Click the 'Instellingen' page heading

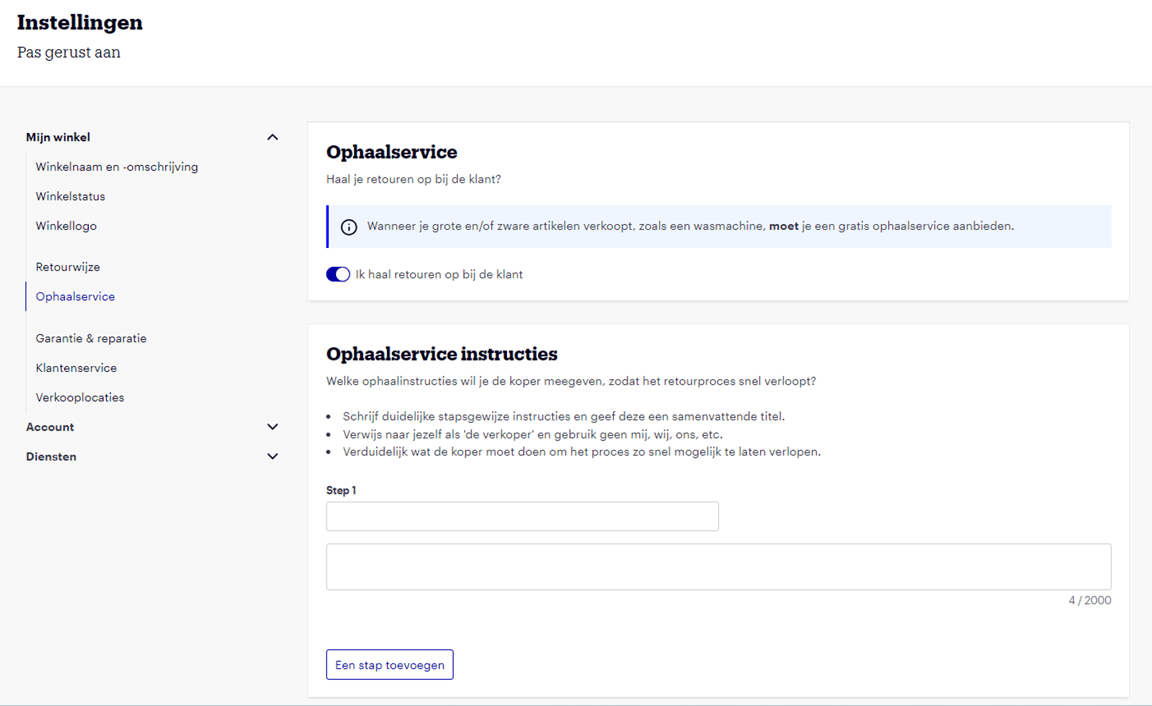click(80, 22)
